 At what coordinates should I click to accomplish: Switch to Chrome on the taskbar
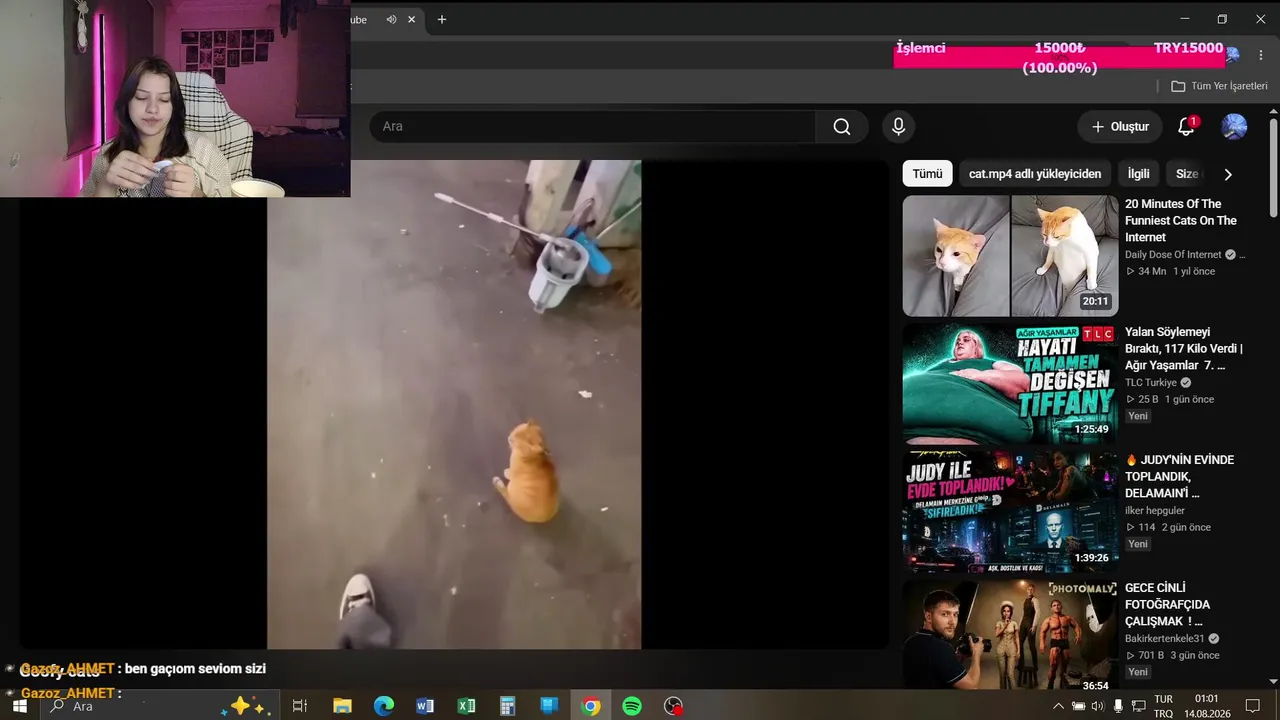pyautogui.click(x=591, y=706)
